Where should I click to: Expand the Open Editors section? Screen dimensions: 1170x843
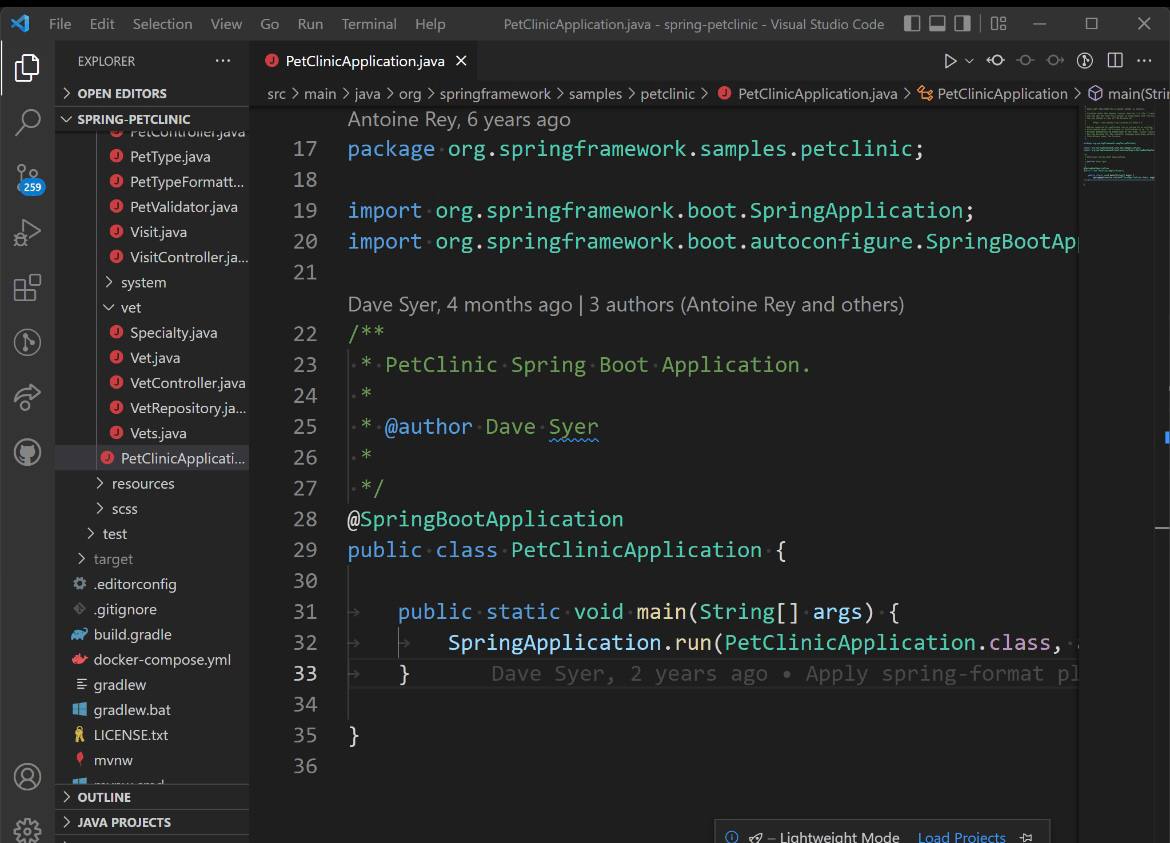point(122,93)
